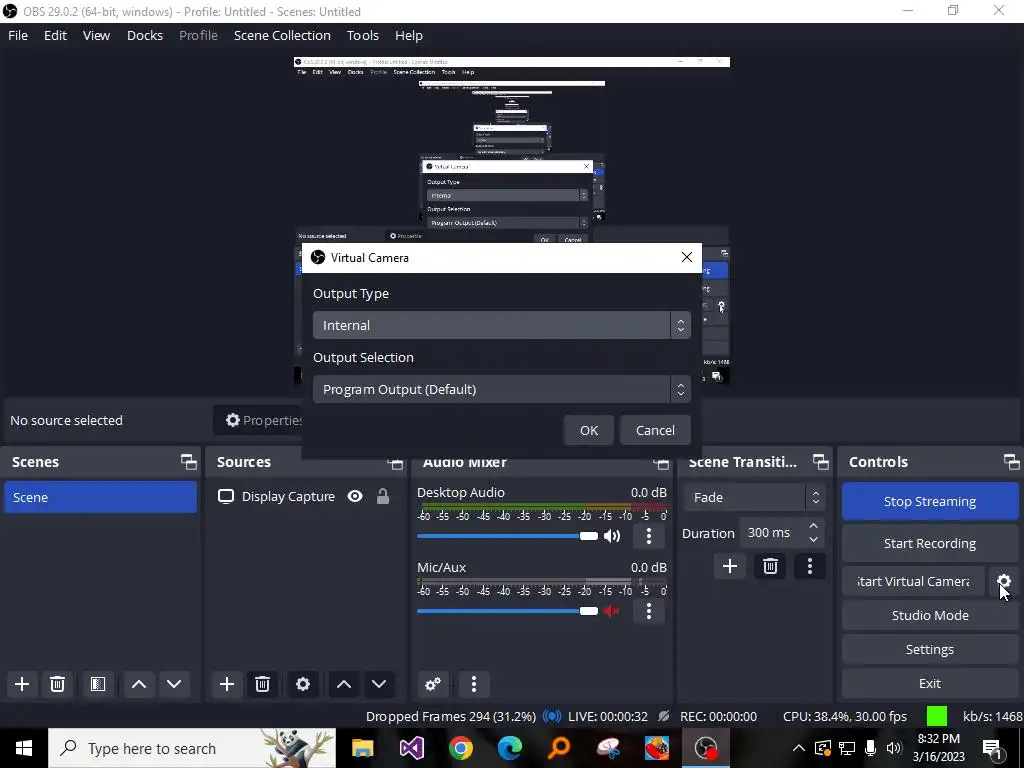Open the Edit menu
Image resolution: width=1024 pixels, height=768 pixels.
click(56, 35)
